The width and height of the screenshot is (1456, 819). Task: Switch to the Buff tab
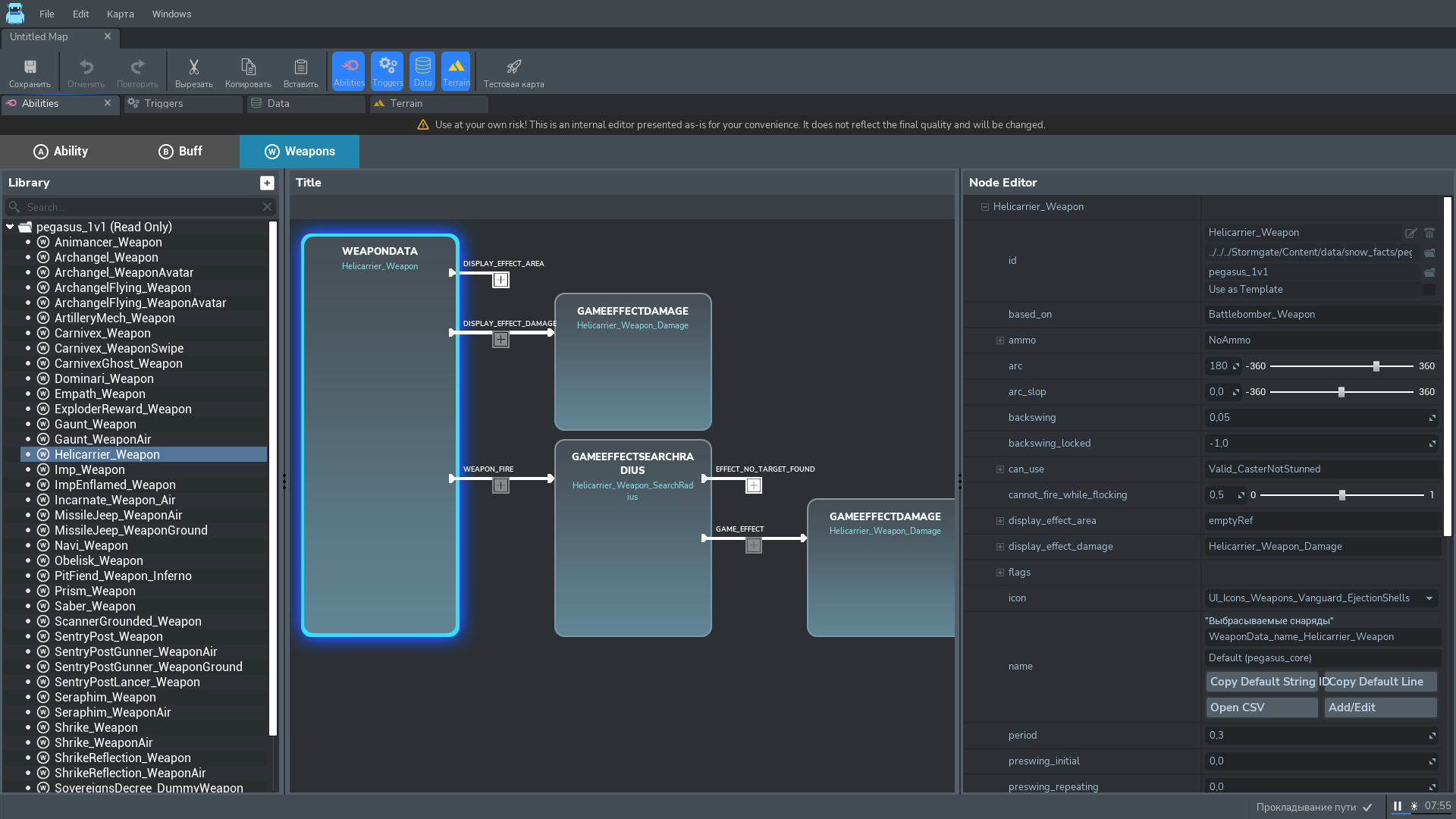180,152
